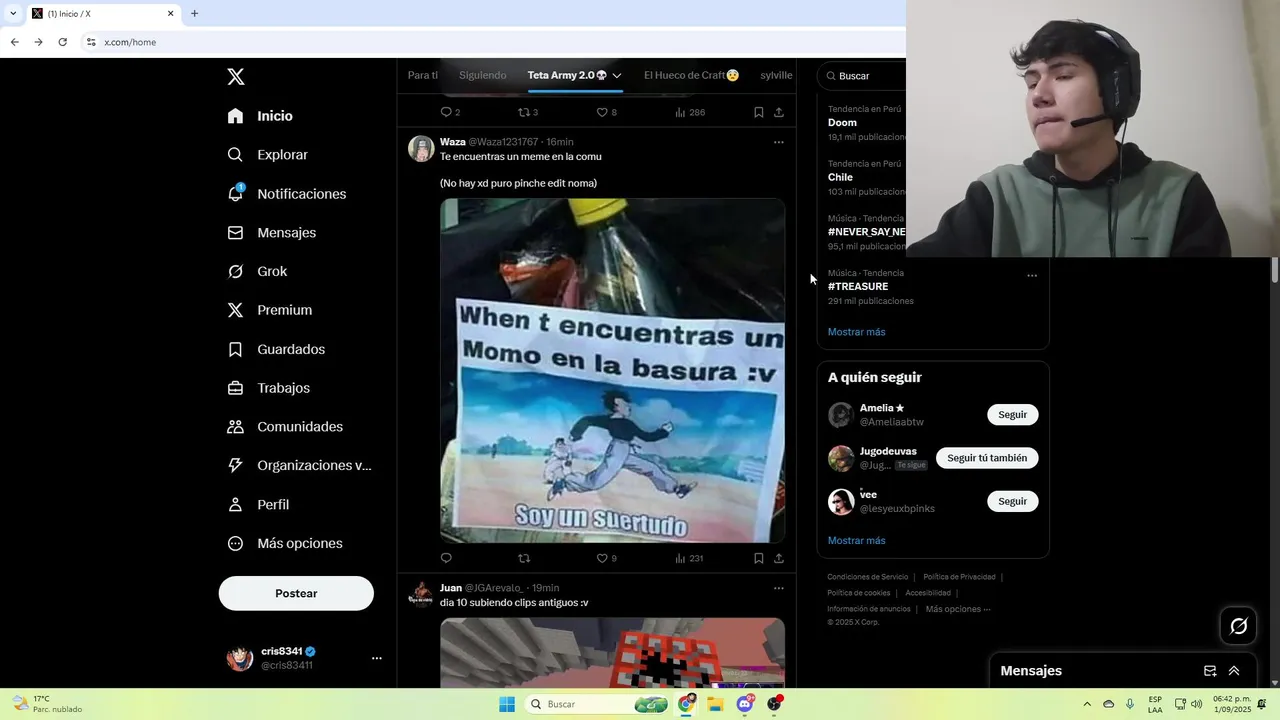Open the #TREASURE trending topic
The width and height of the screenshot is (1280, 720).
click(858, 286)
